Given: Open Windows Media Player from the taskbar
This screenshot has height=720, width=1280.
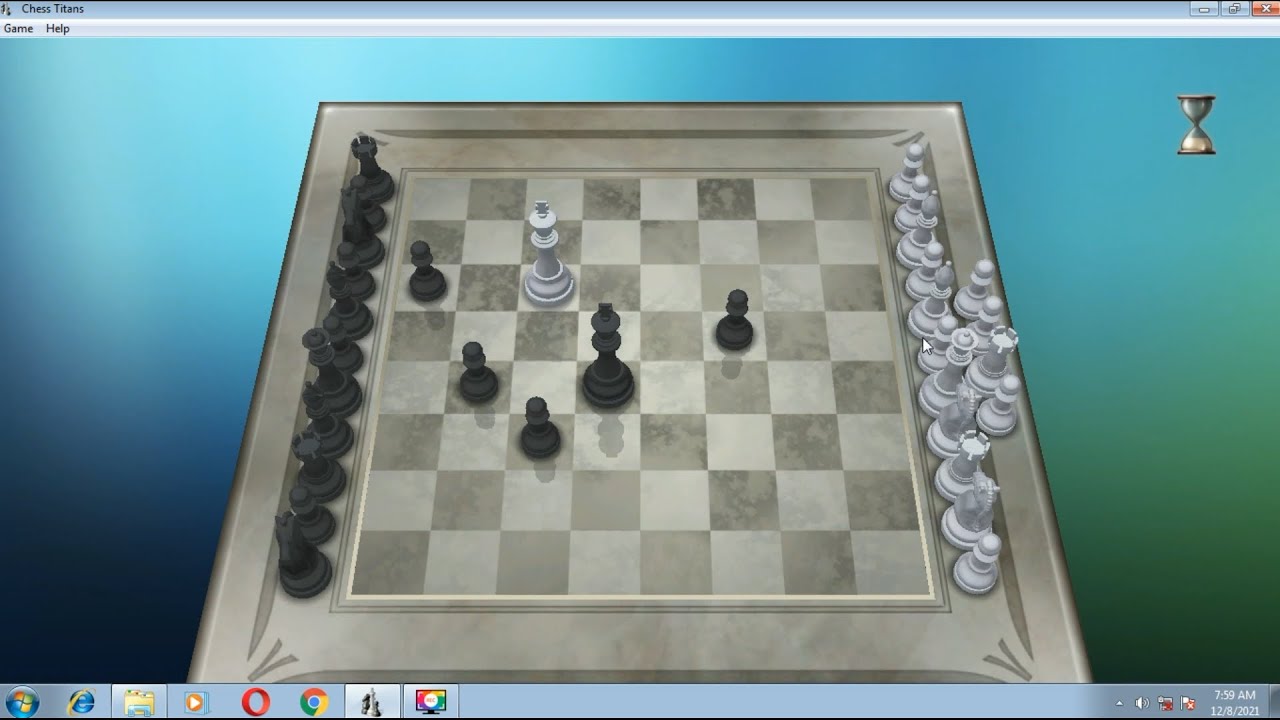Looking at the screenshot, I should (x=197, y=702).
